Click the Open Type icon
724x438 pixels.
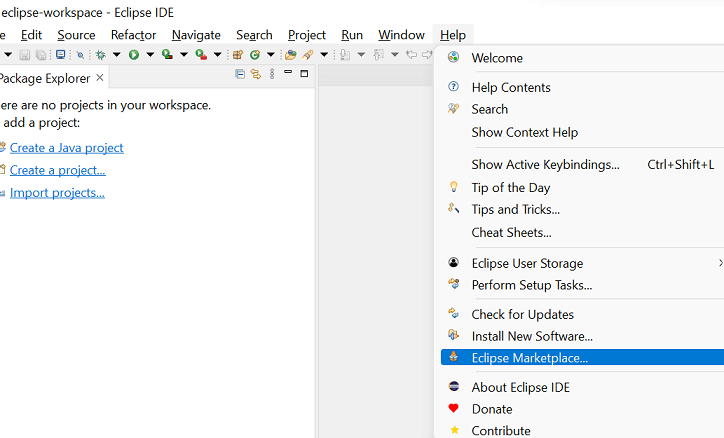pyautogui.click(x=290, y=55)
